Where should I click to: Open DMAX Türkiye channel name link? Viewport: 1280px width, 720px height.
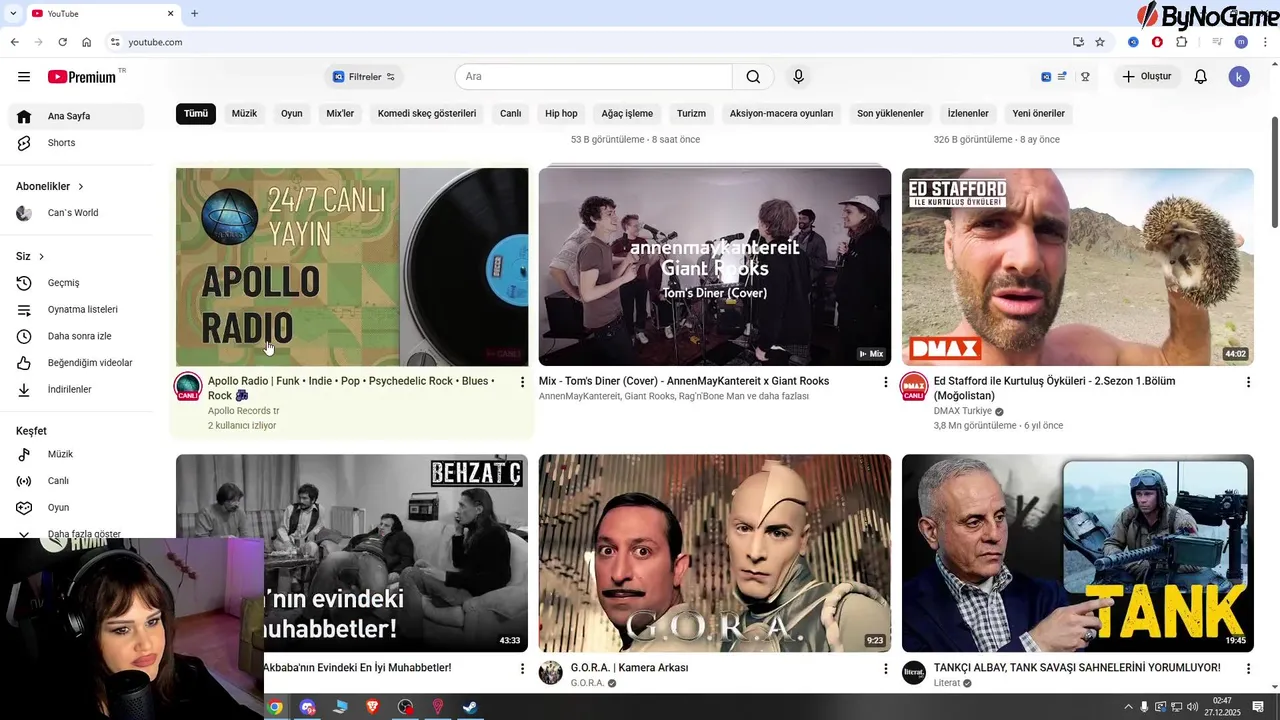pos(962,411)
